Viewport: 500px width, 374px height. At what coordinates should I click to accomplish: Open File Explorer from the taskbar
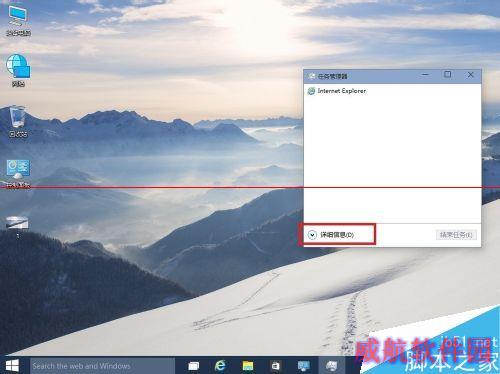pos(248,366)
